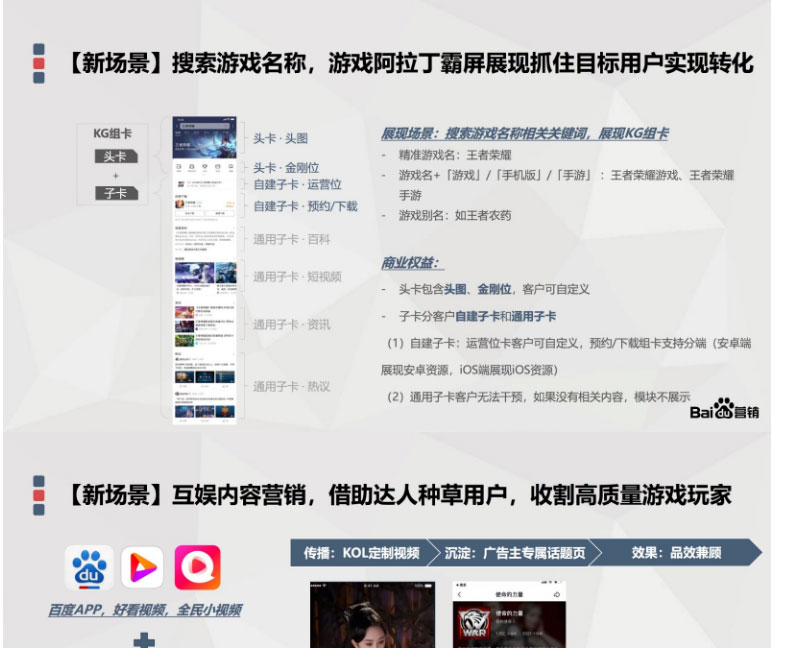Click the KG组卡 label
The image size is (792, 648).
coord(113,134)
